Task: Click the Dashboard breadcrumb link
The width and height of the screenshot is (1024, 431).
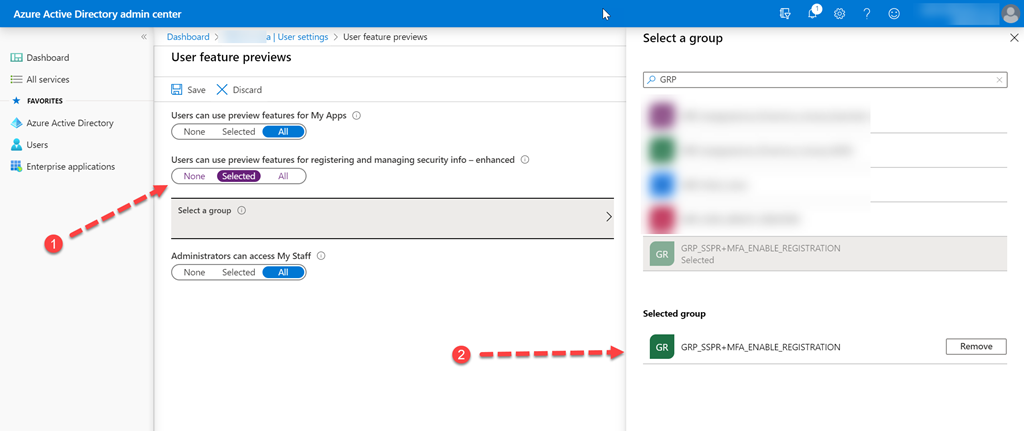Action: pyautogui.click(x=188, y=37)
